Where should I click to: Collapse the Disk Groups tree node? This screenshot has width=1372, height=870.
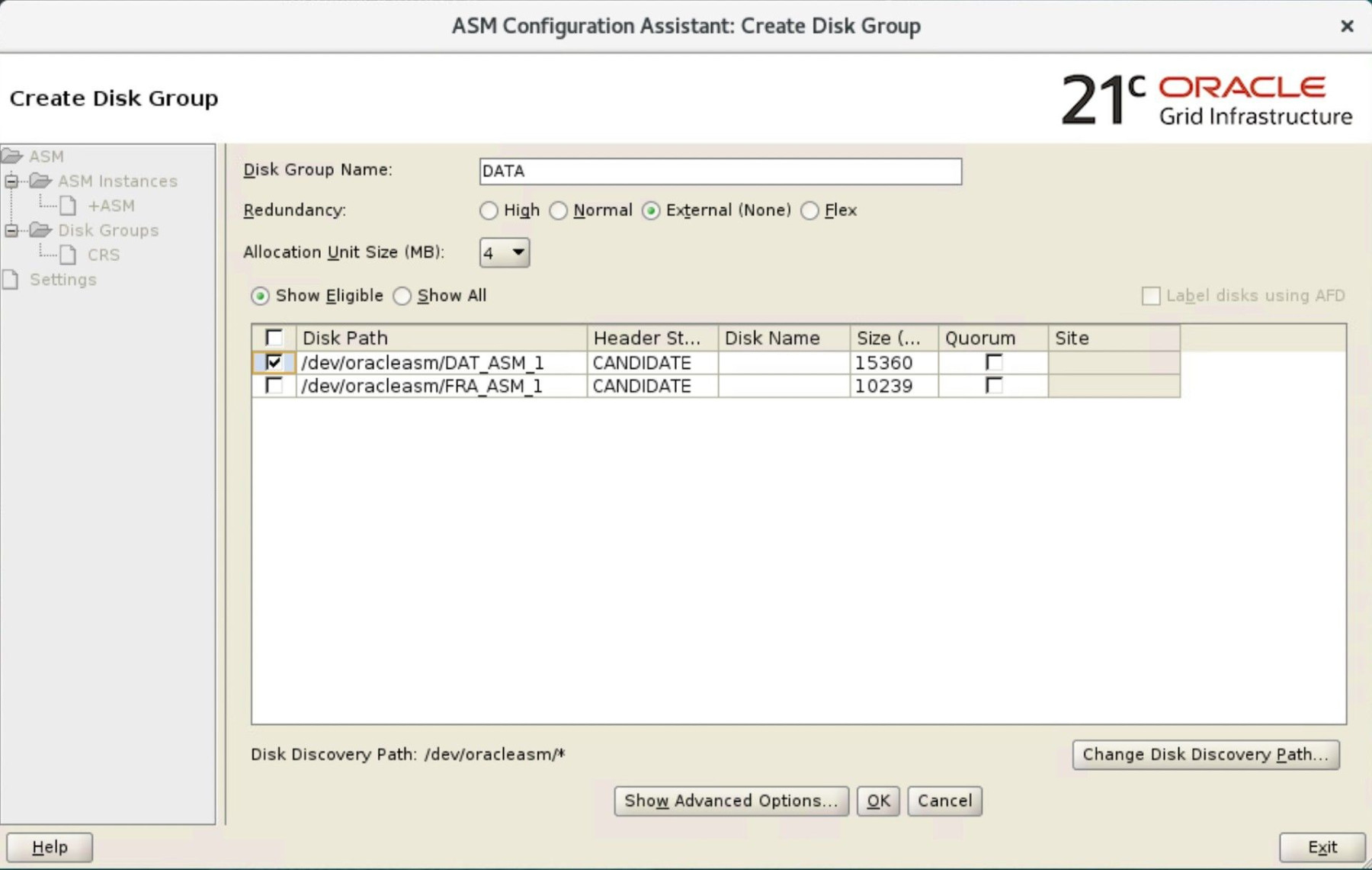(x=11, y=230)
